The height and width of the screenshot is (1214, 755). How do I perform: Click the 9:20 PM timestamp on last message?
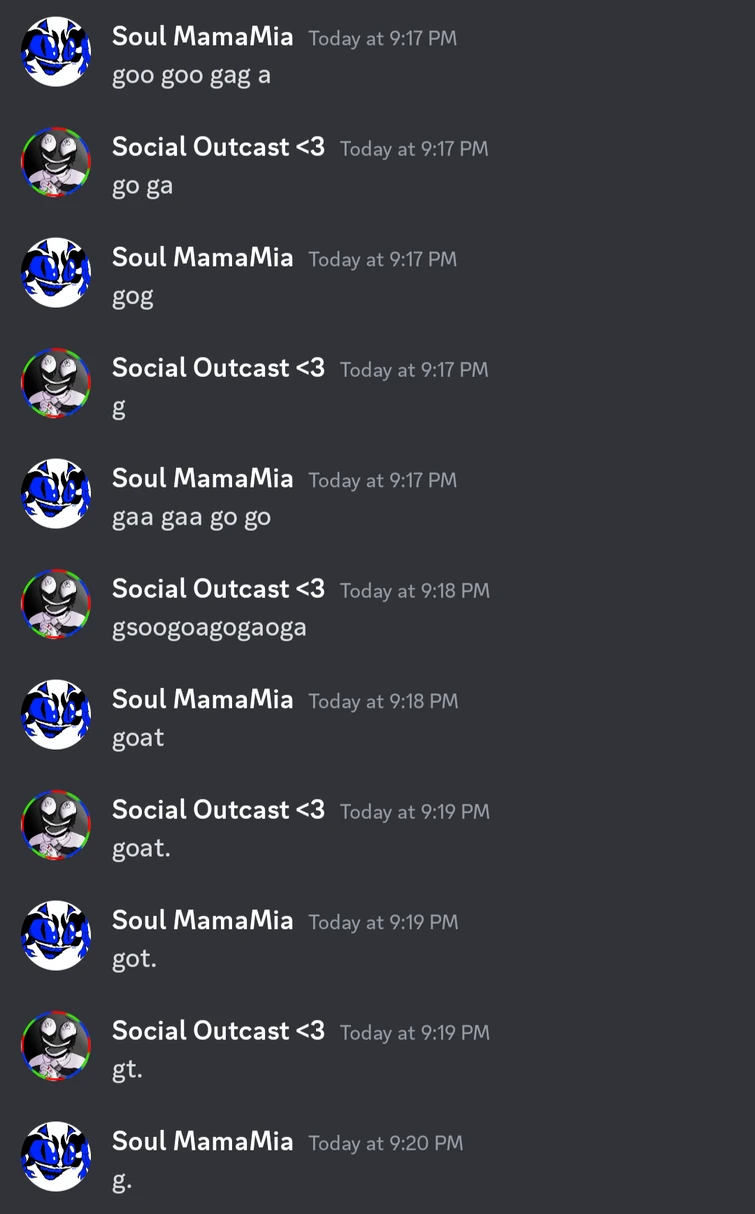(386, 1143)
